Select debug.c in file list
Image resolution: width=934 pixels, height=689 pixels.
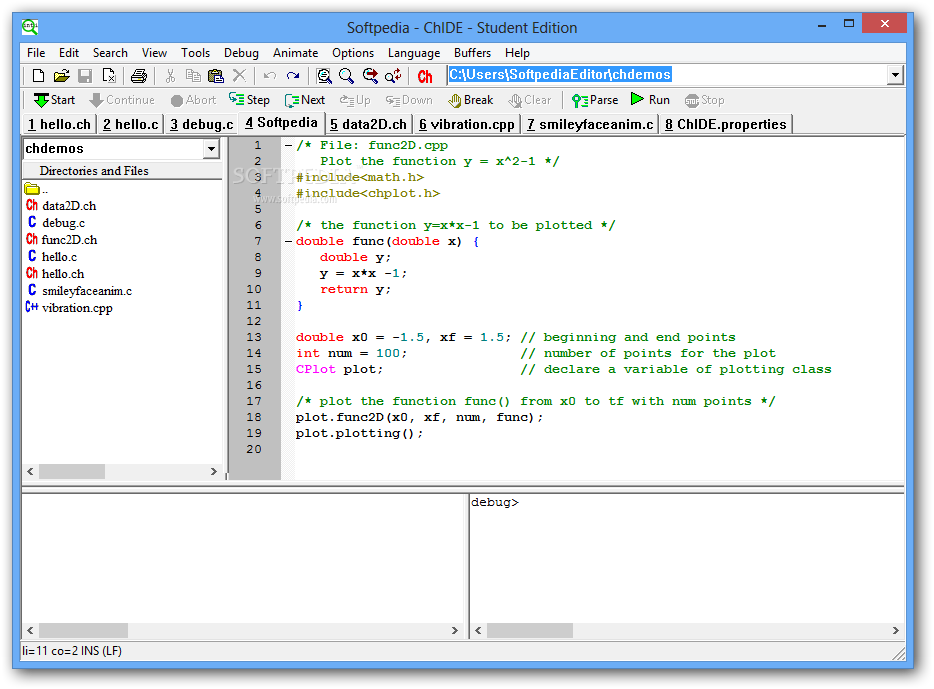[x=56, y=223]
